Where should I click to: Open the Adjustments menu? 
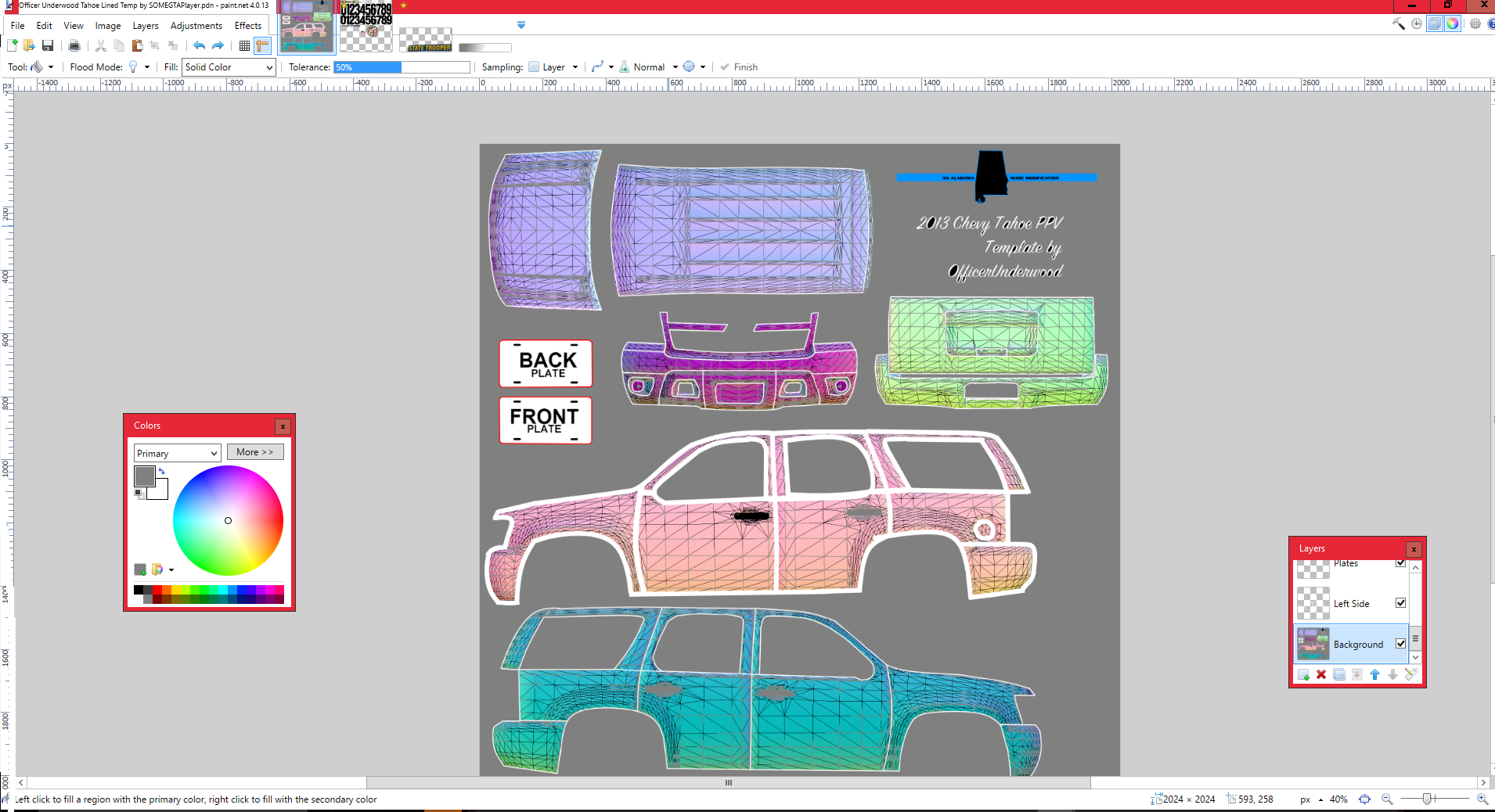(x=196, y=26)
